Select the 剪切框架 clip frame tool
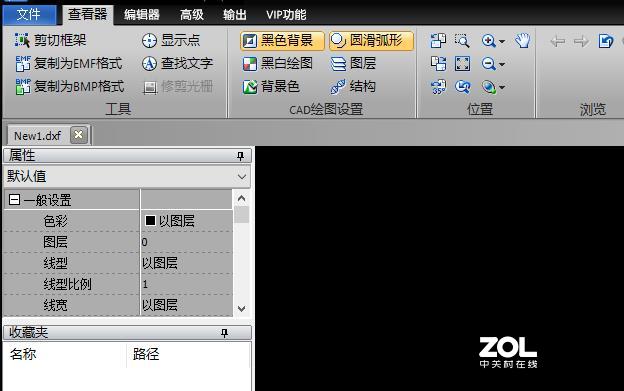 [51, 40]
